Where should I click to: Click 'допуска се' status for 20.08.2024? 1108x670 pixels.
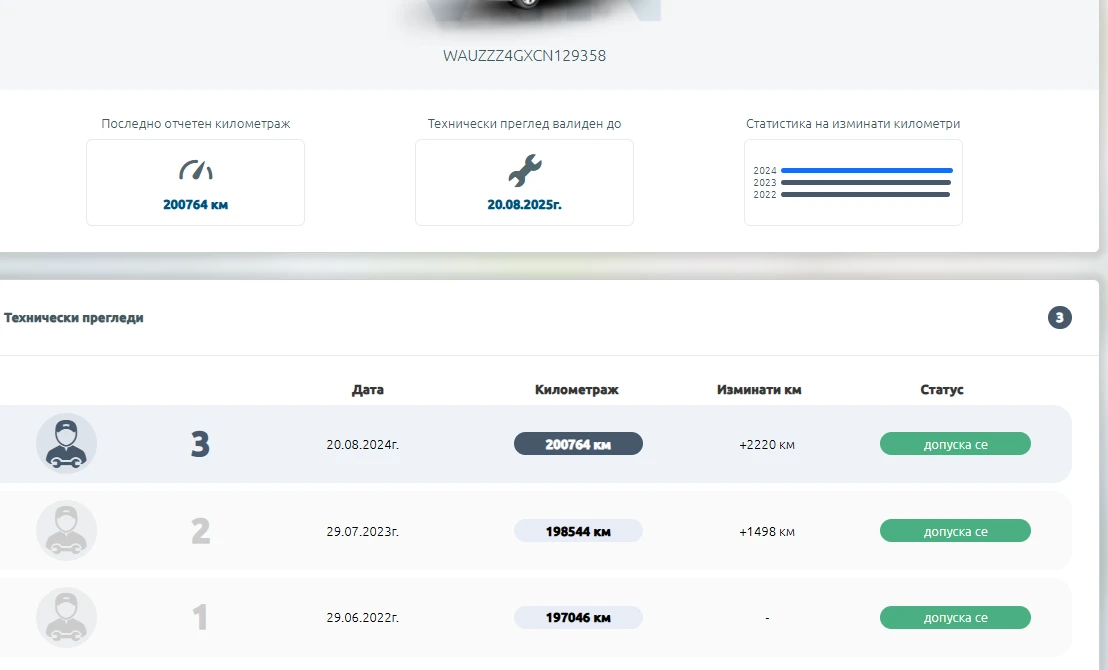(x=955, y=444)
